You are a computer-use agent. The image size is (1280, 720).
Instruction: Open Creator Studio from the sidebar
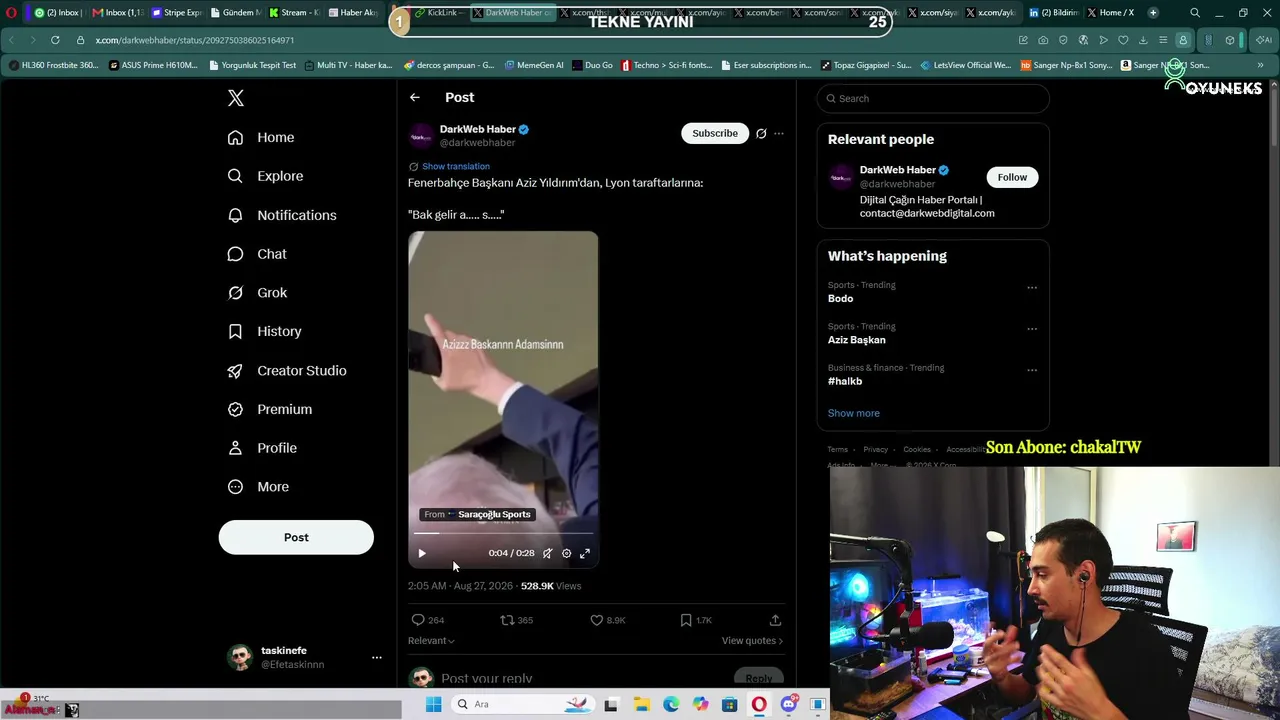click(x=286, y=370)
